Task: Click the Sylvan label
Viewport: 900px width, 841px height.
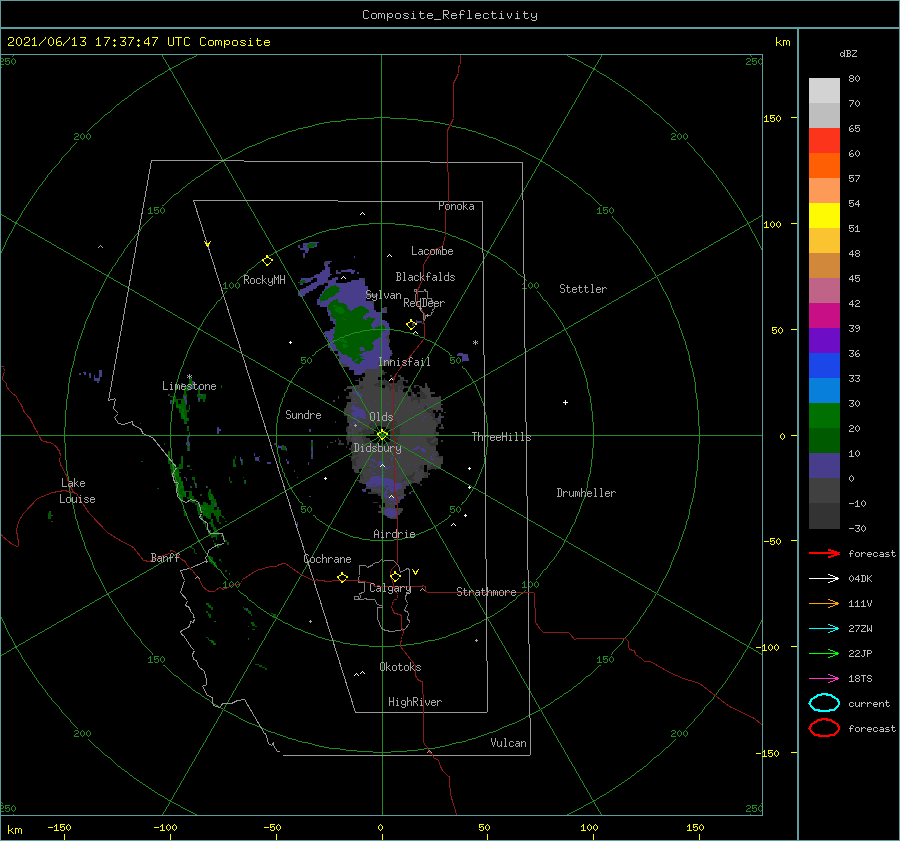Action: coord(383,295)
